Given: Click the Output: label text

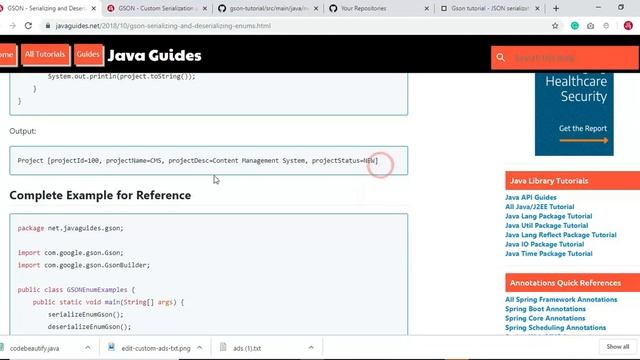Looking at the screenshot, I should (x=22, y=131).
